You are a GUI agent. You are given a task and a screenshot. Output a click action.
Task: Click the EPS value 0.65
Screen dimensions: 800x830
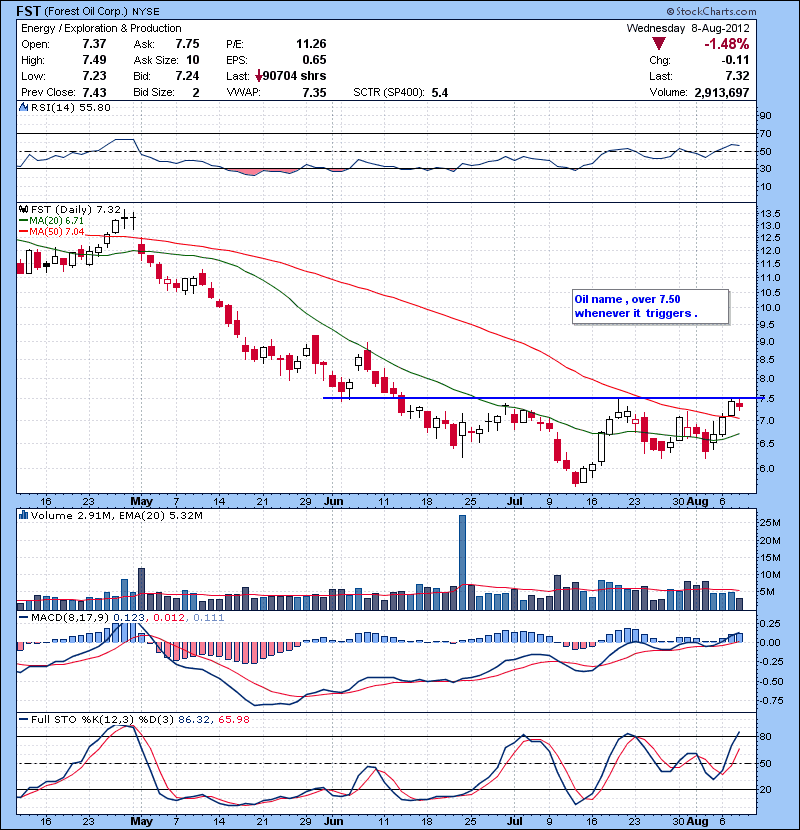coord(314,60)
